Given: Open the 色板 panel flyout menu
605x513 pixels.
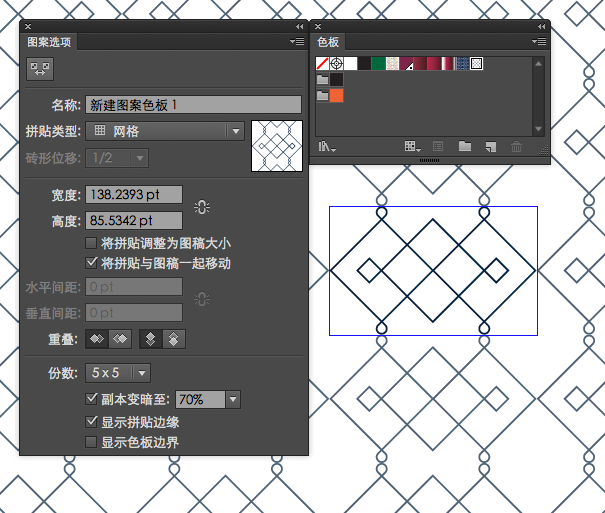Looking at the screenshot, I should pos(539,41).
